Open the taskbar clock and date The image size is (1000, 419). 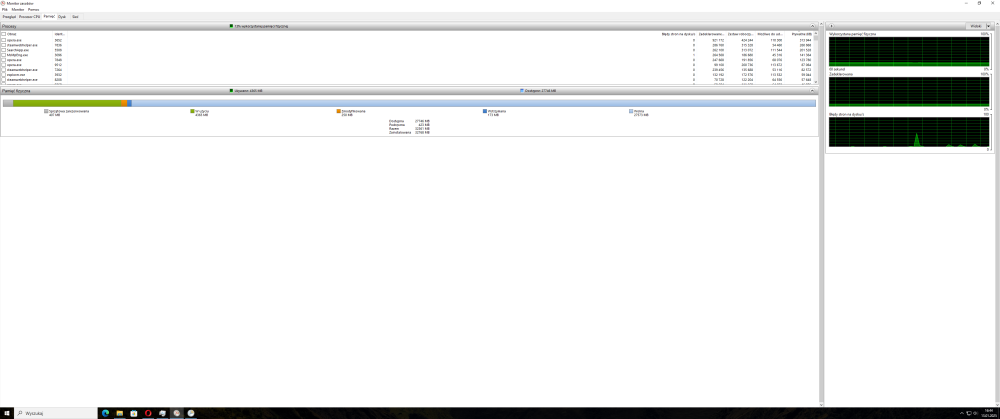coord(989,413)
